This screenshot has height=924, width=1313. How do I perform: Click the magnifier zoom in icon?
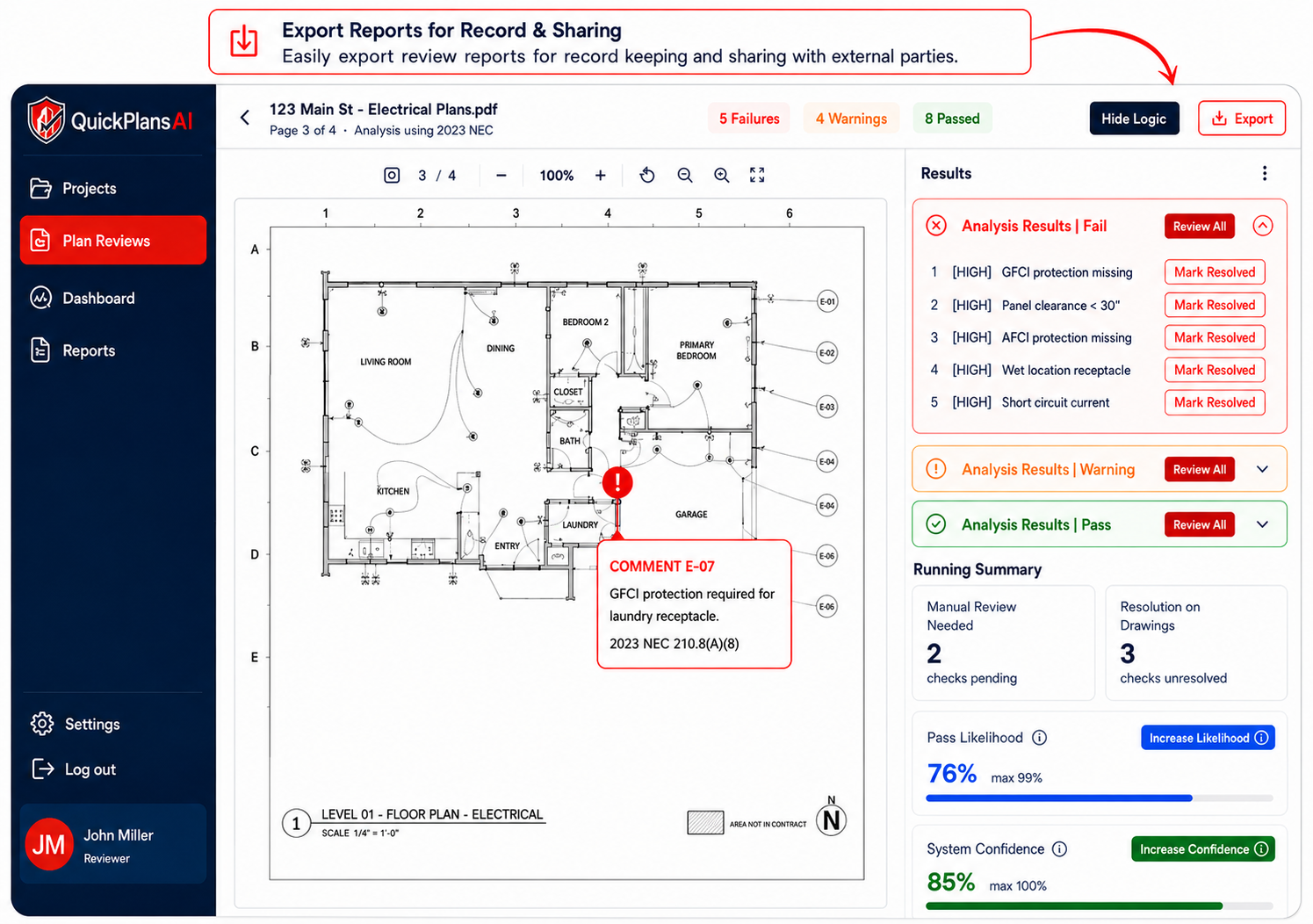click(721, 175)
